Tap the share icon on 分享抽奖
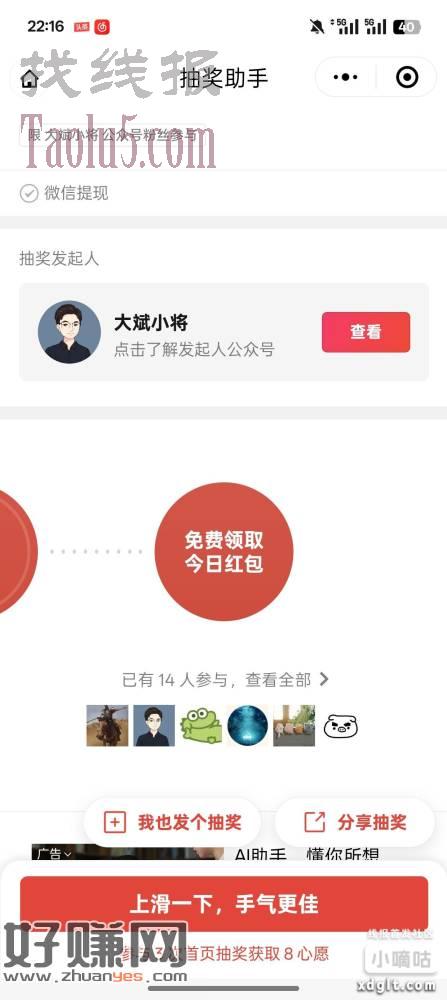The image size is (447, 1000). tap(314, 822)
